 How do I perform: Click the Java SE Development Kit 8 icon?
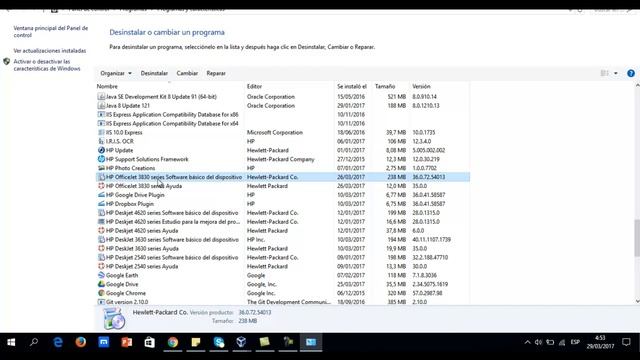(x=101, y=97)
